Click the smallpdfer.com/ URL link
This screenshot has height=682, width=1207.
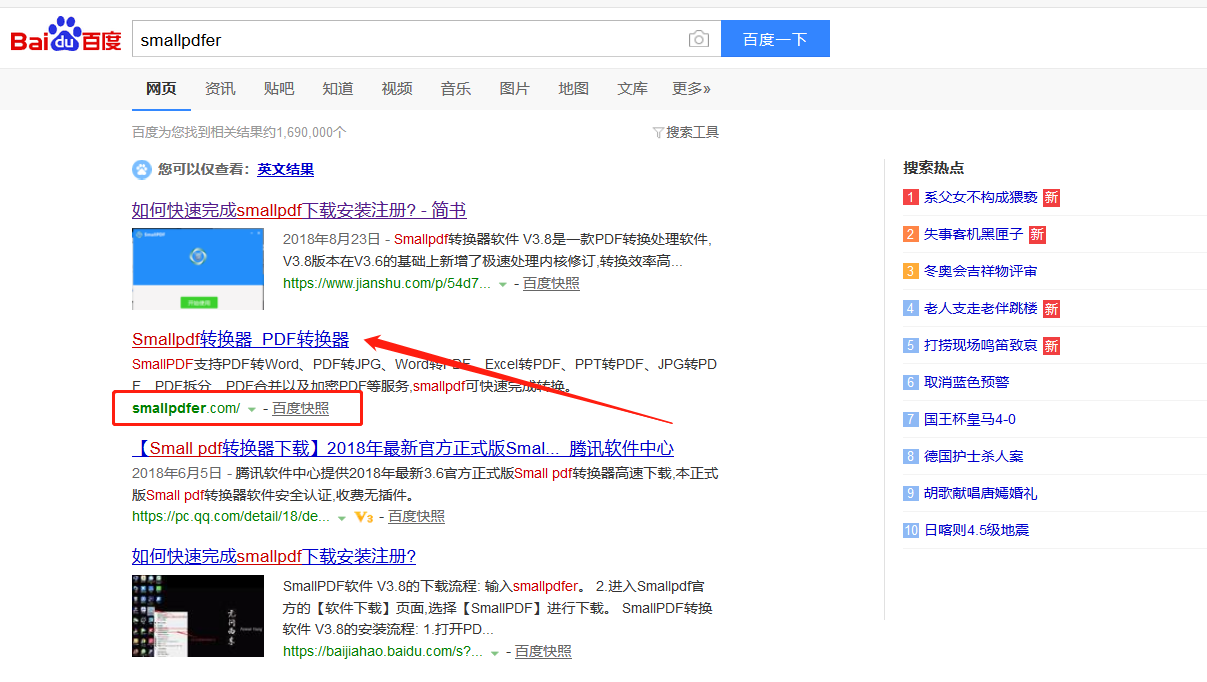point(186,409)
